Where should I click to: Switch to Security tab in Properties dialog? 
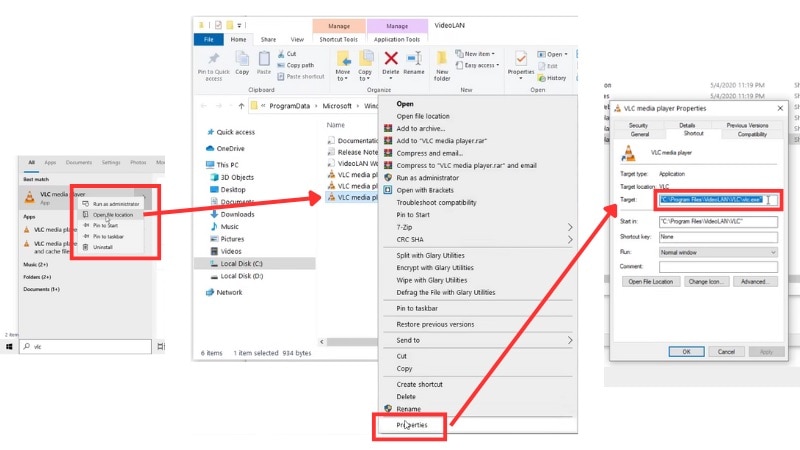tap(638, 125)
